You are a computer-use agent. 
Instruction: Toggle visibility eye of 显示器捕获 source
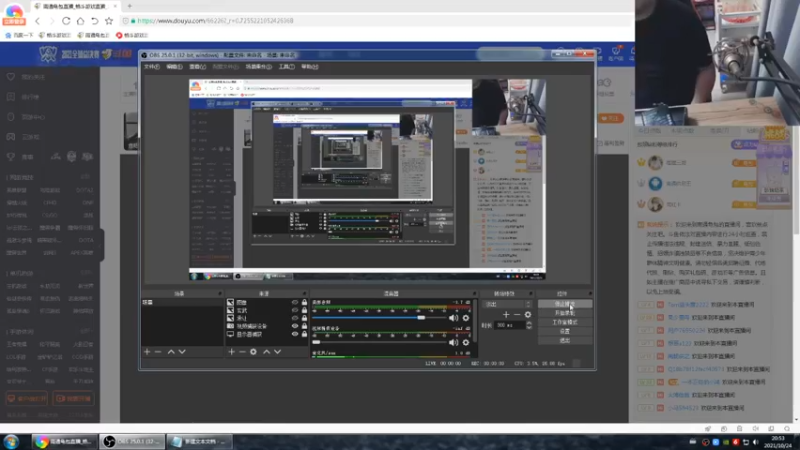pos(295,334)
